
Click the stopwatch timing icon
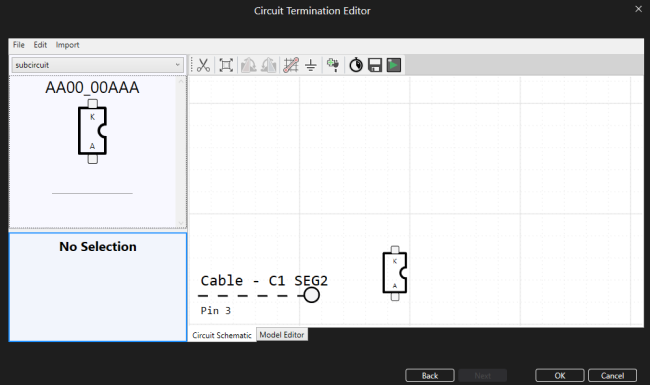point(356,65)
